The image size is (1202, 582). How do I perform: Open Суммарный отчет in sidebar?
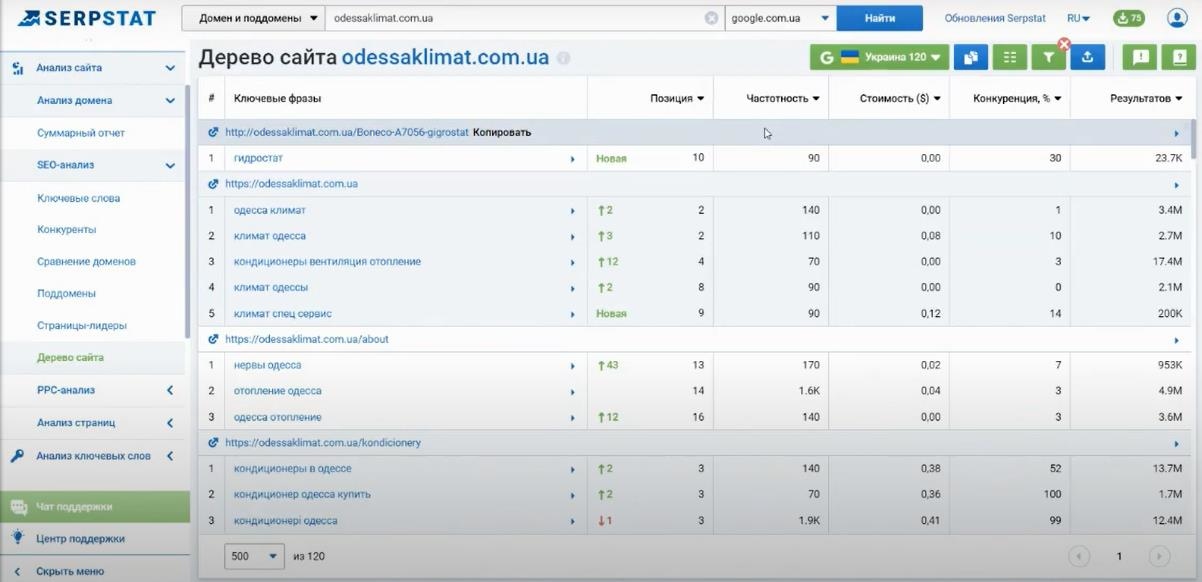click(x=81, y=133)
